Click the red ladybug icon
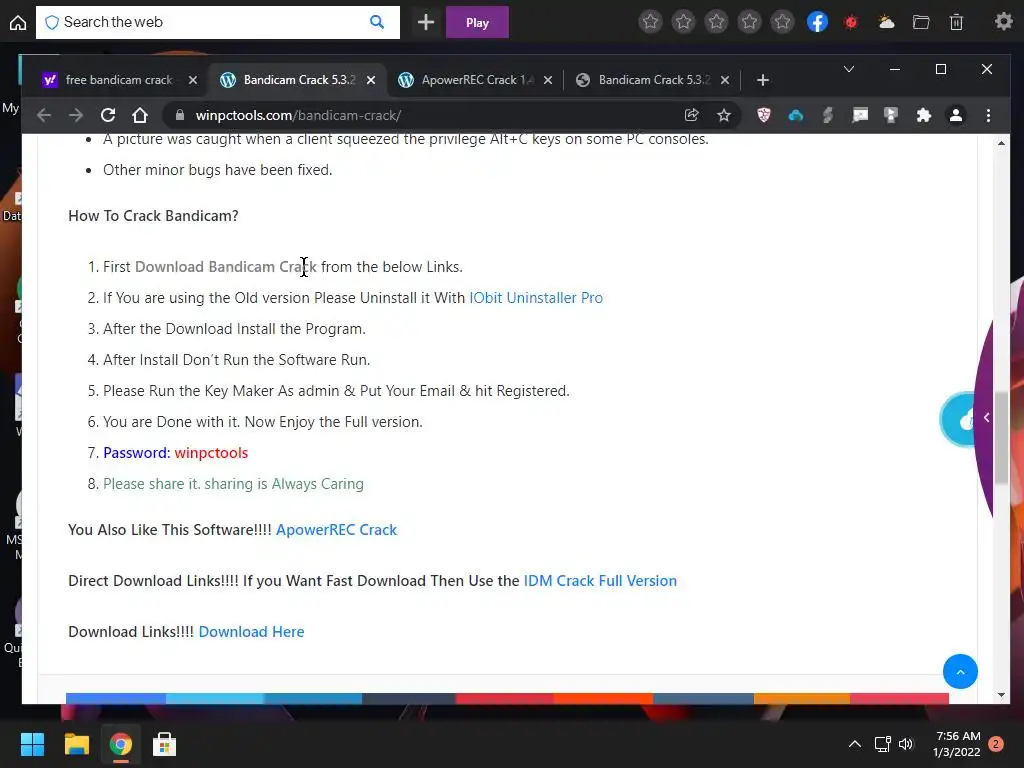 point(850,22)
